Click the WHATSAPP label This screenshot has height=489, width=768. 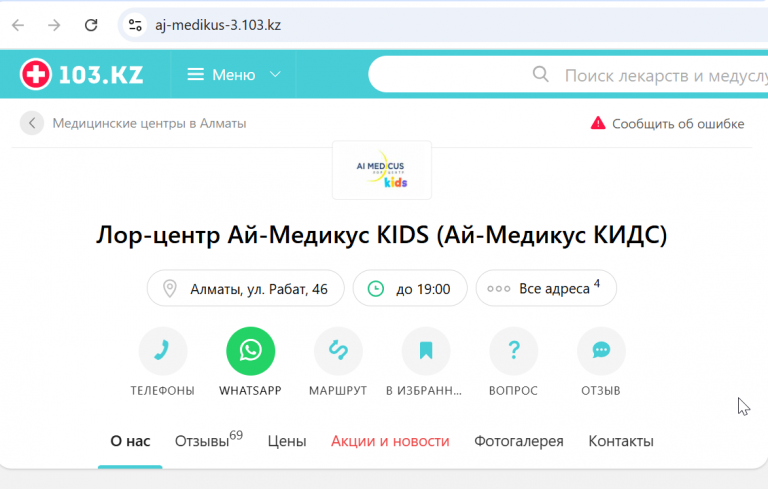click(250, 391)
